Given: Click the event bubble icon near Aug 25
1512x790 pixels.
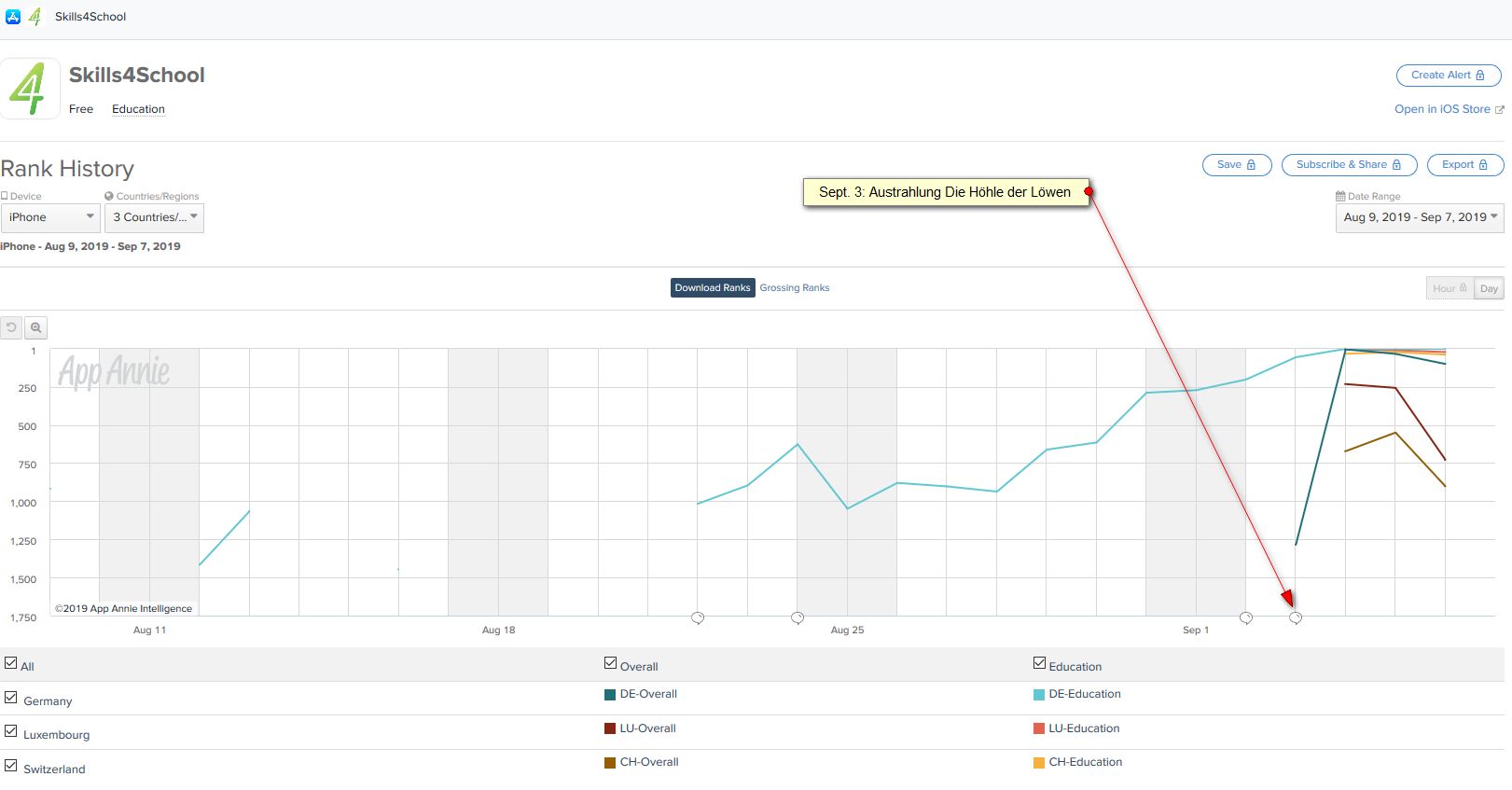Looking at the screenshot, I should pyautogui.click(x=798, y=617).
